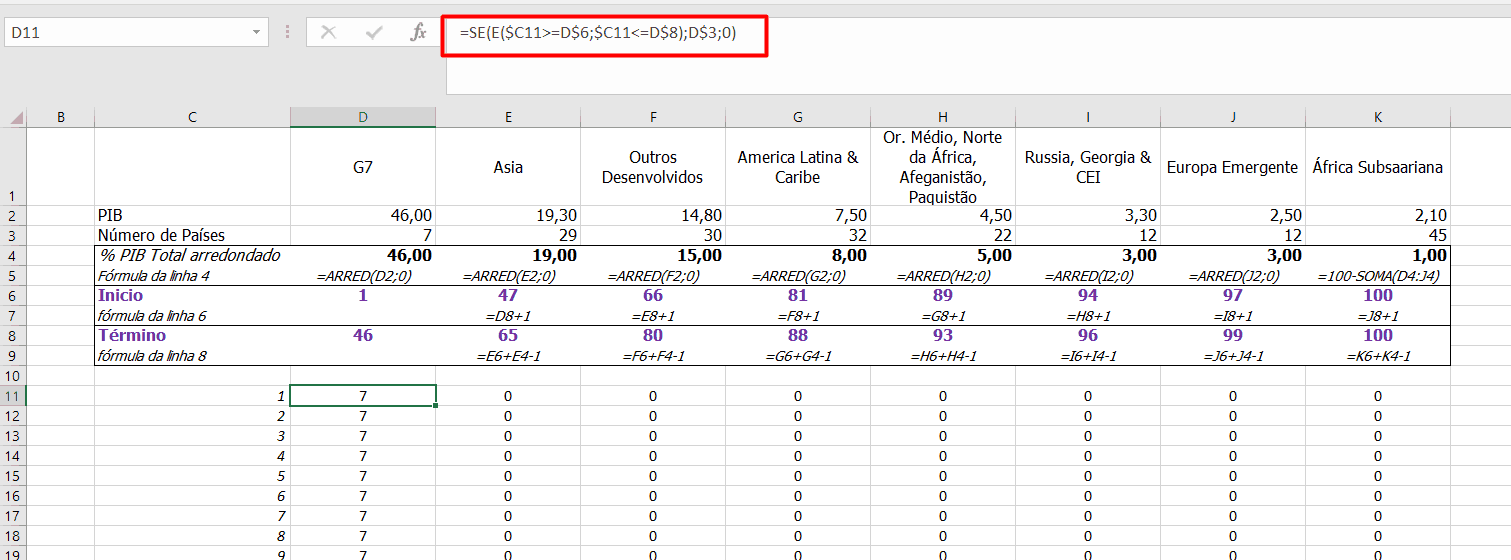Click Inicio value 94 in column I
Image resolution: width=1511 pixels, height=560 pixels.
[1088, 296]
